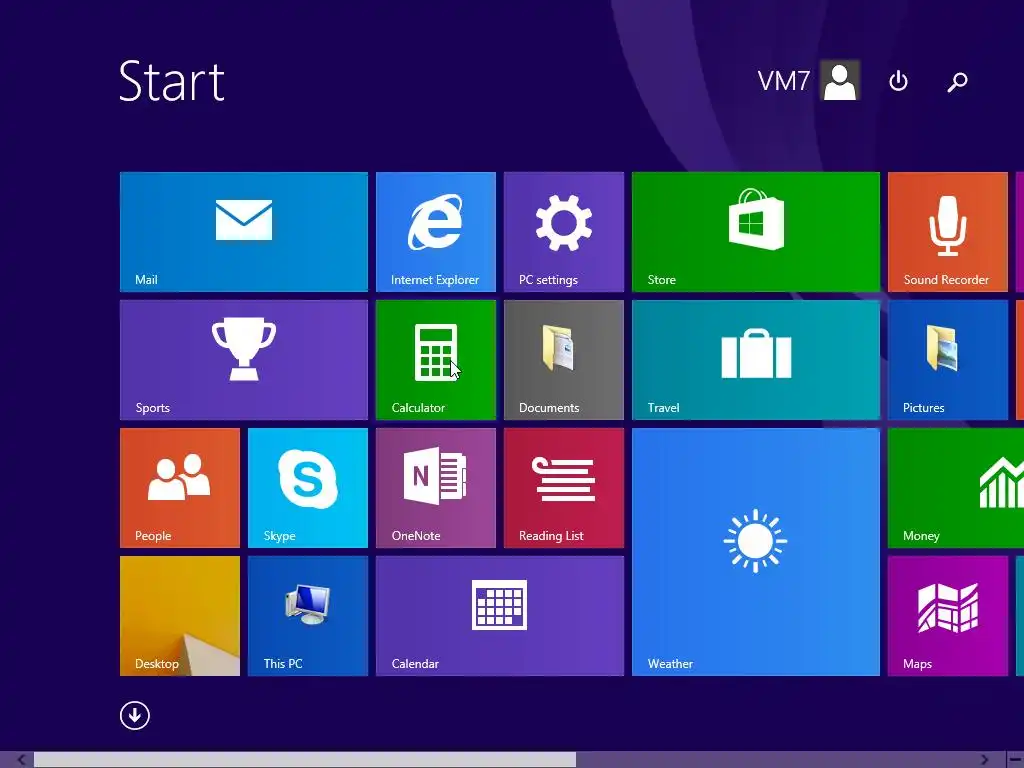
Task: Open the Maps tile
Action: 948,616
